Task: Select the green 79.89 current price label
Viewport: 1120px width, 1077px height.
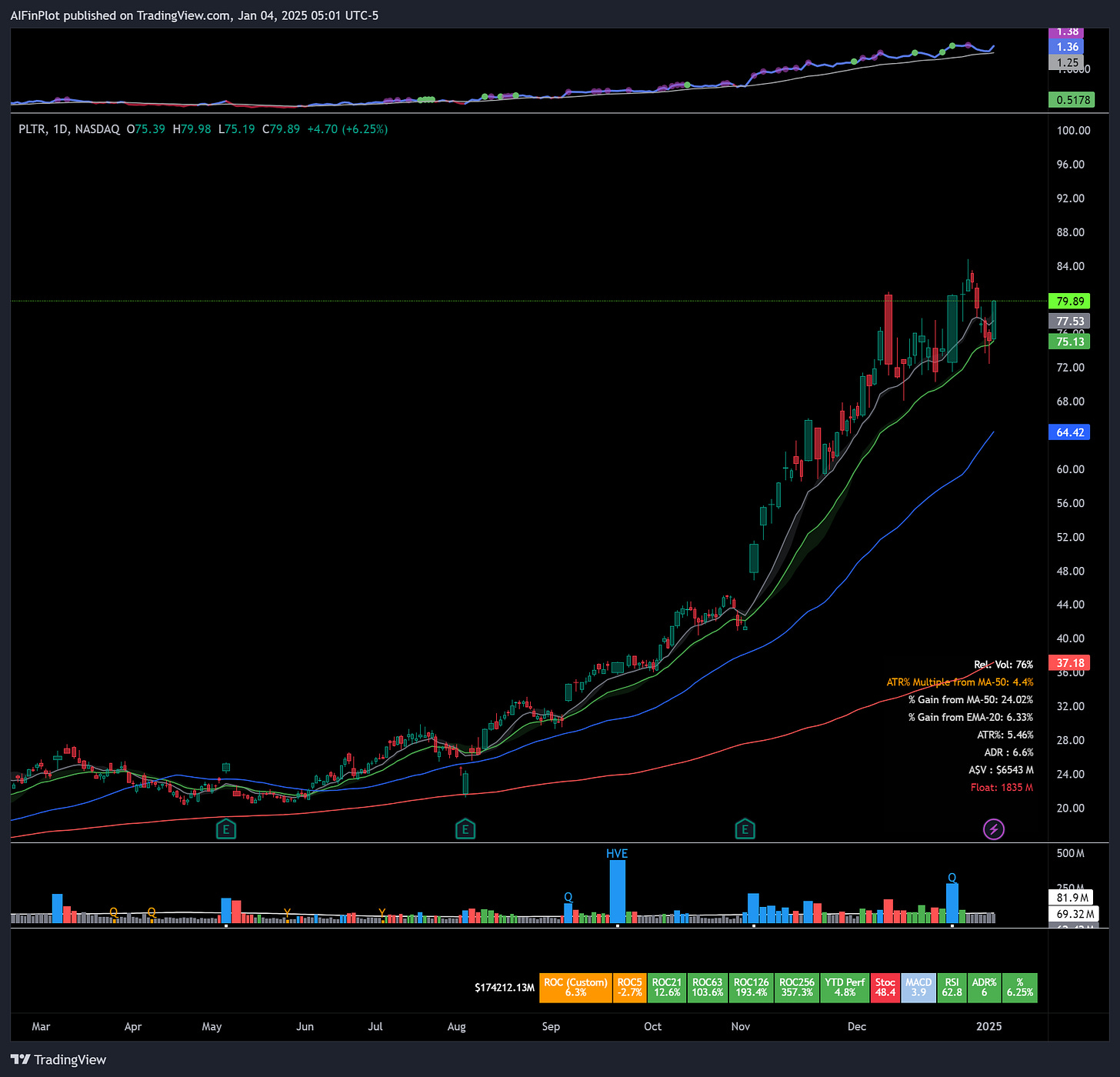Action: (1069, 302)
